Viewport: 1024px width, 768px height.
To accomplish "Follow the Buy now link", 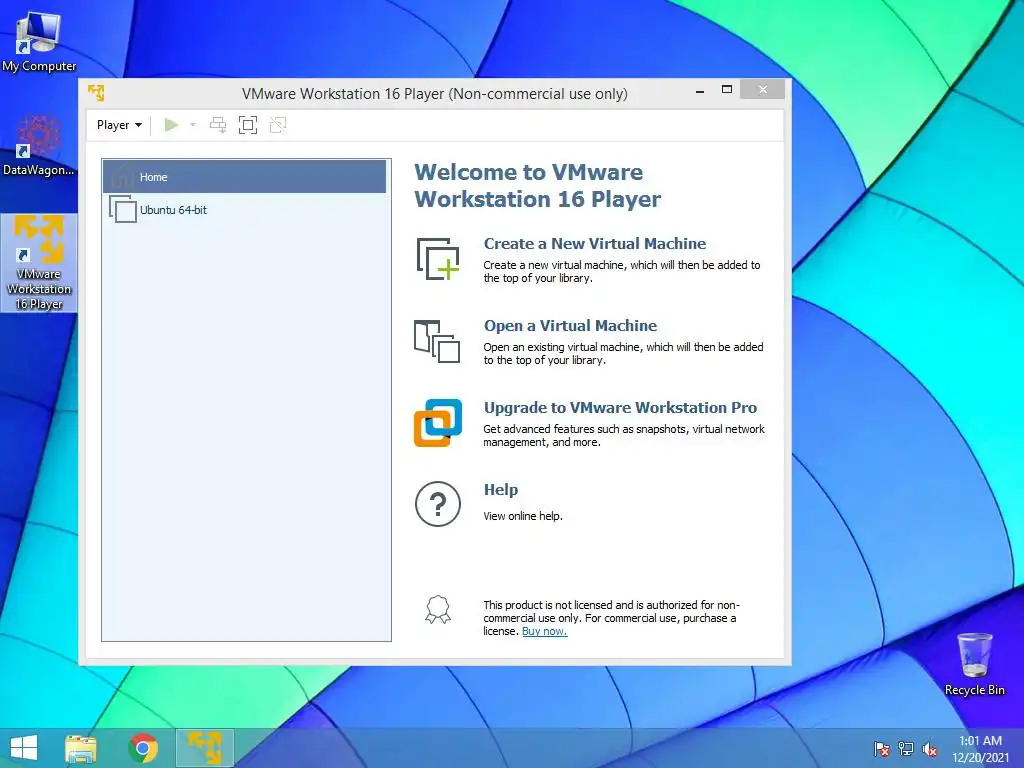I will tap(544, 632).
